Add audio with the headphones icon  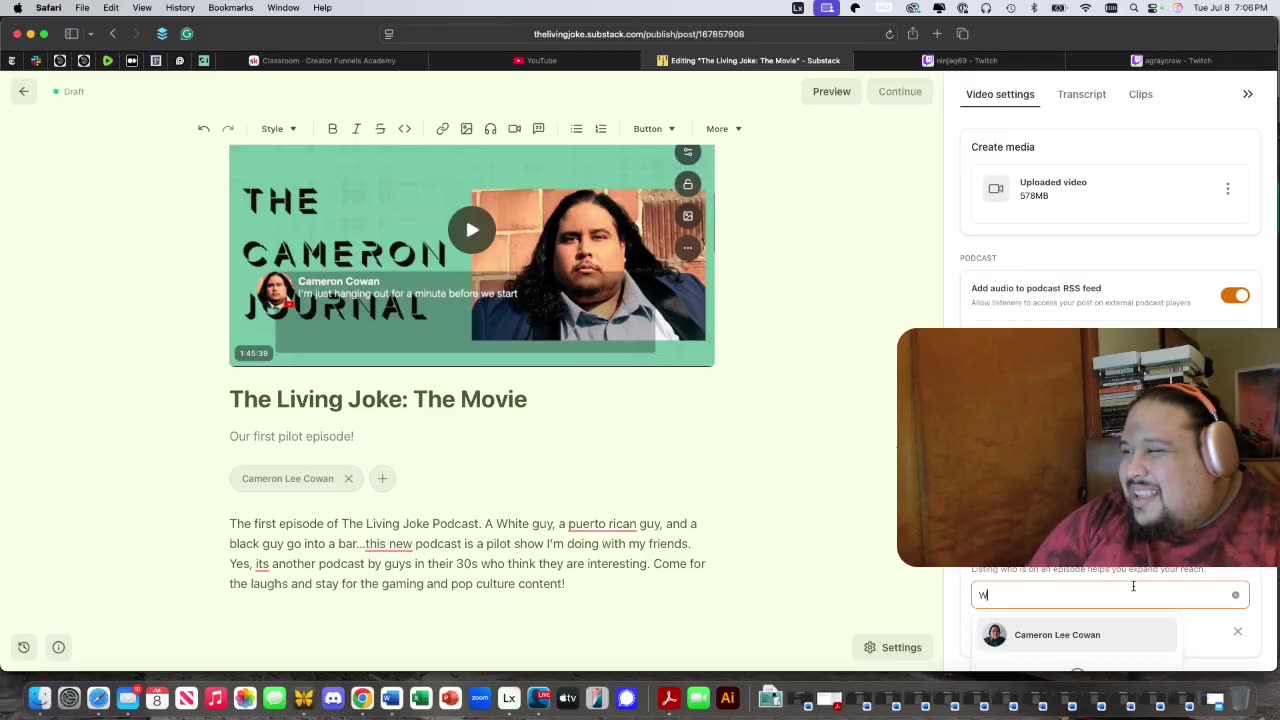coord(490,129)
